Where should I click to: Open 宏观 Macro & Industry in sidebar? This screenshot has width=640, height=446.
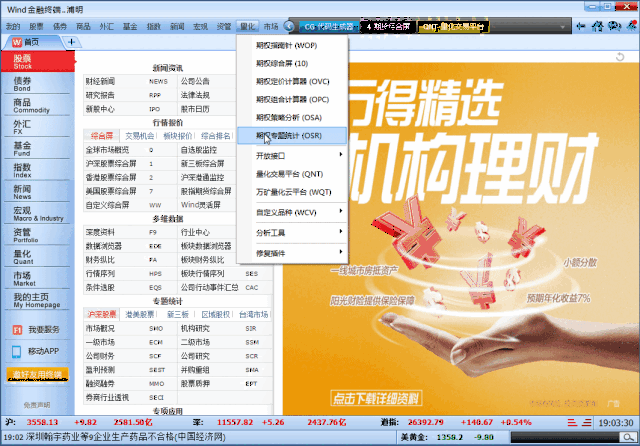38,213
